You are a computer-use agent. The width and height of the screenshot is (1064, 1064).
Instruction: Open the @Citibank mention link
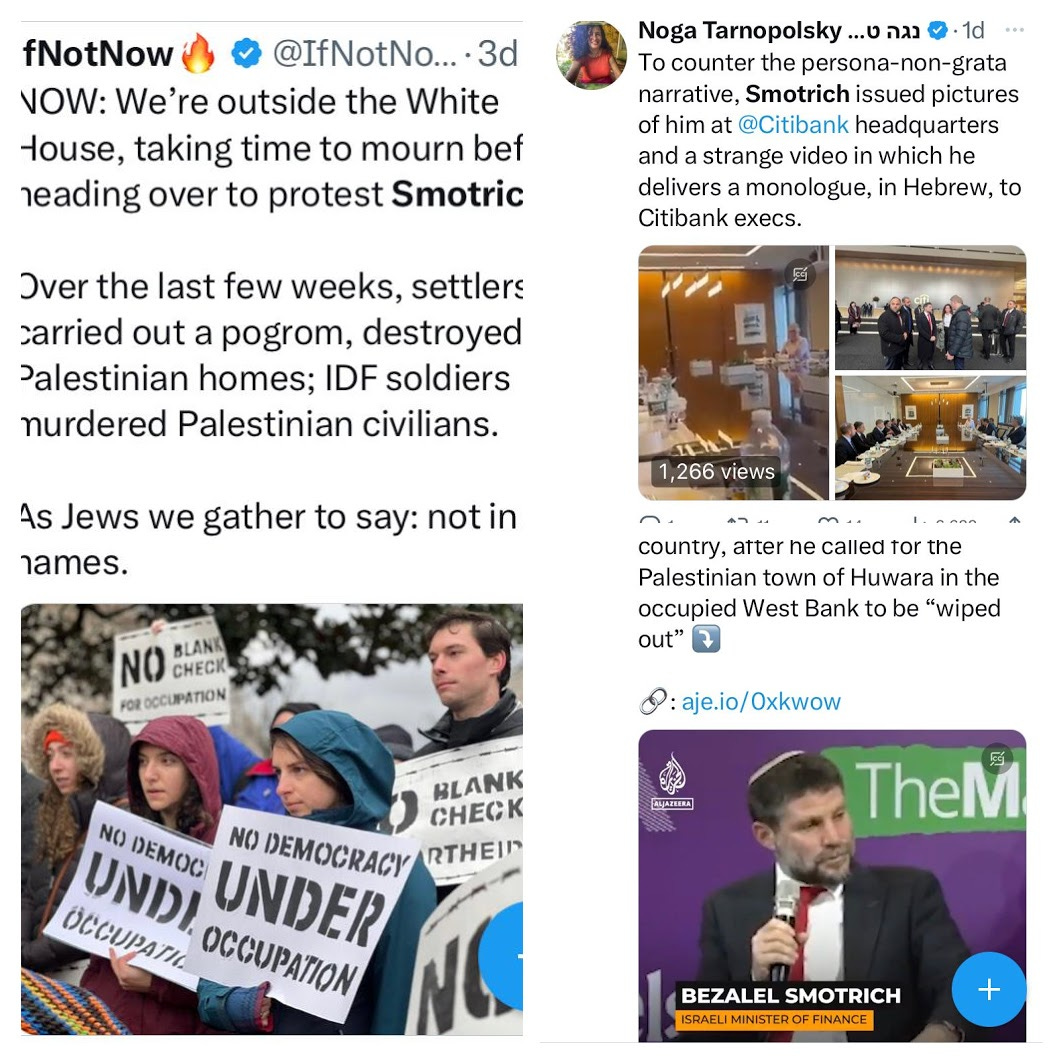pyautogui.click(x=793, y=125)
